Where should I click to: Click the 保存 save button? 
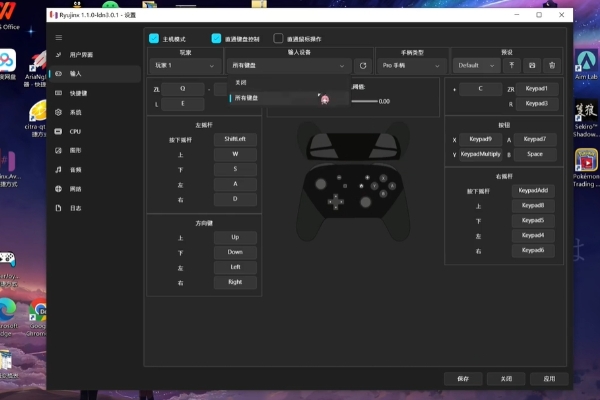[462, 379]
